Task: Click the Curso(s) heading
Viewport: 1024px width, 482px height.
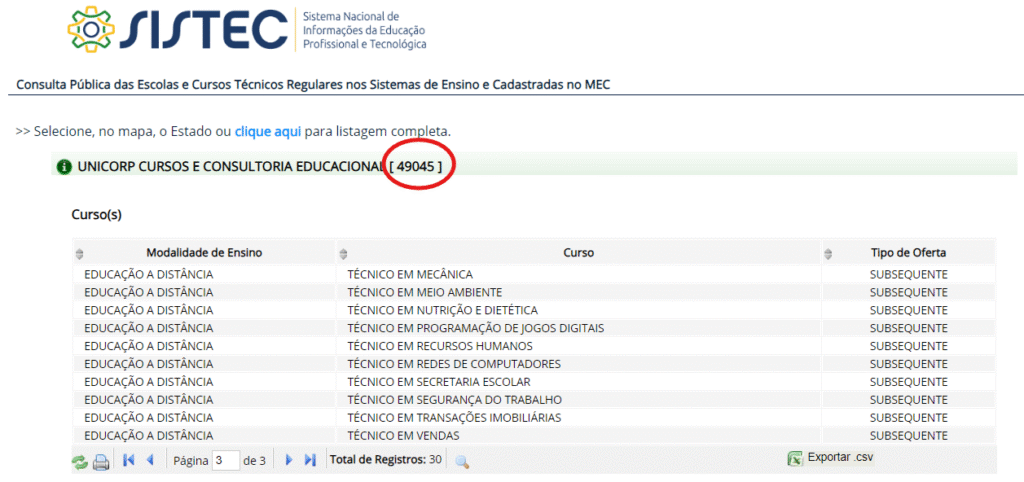Action: [97, 215]
